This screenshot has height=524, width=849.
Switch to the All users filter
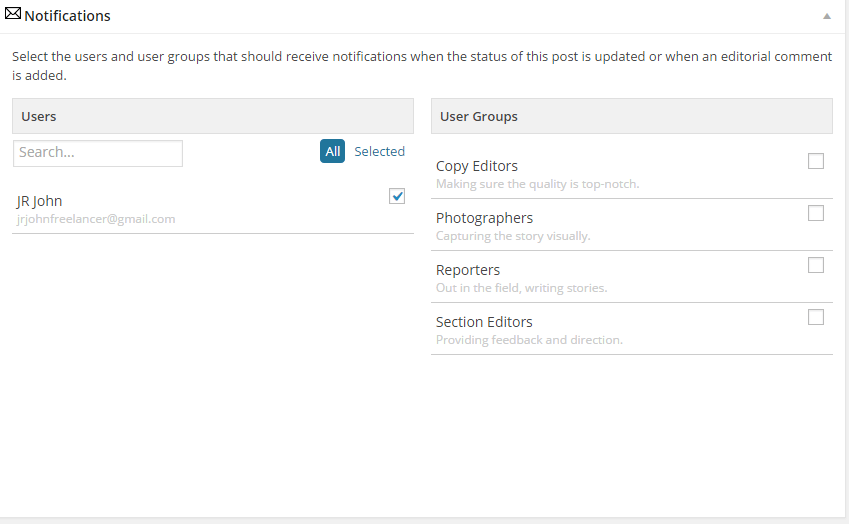click(x=332, y=151)
